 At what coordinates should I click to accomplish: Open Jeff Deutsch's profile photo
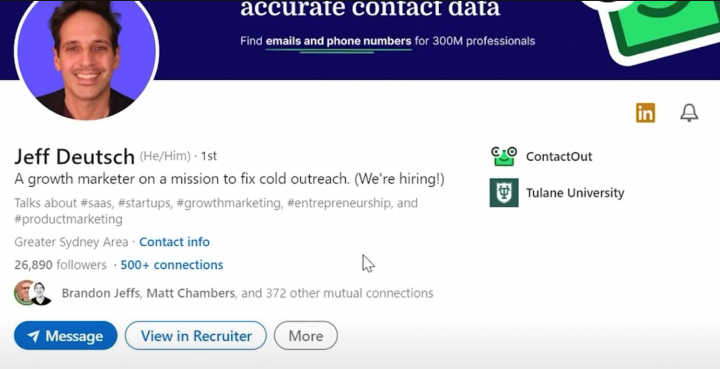pyautogui.click(x=87, y=53)
